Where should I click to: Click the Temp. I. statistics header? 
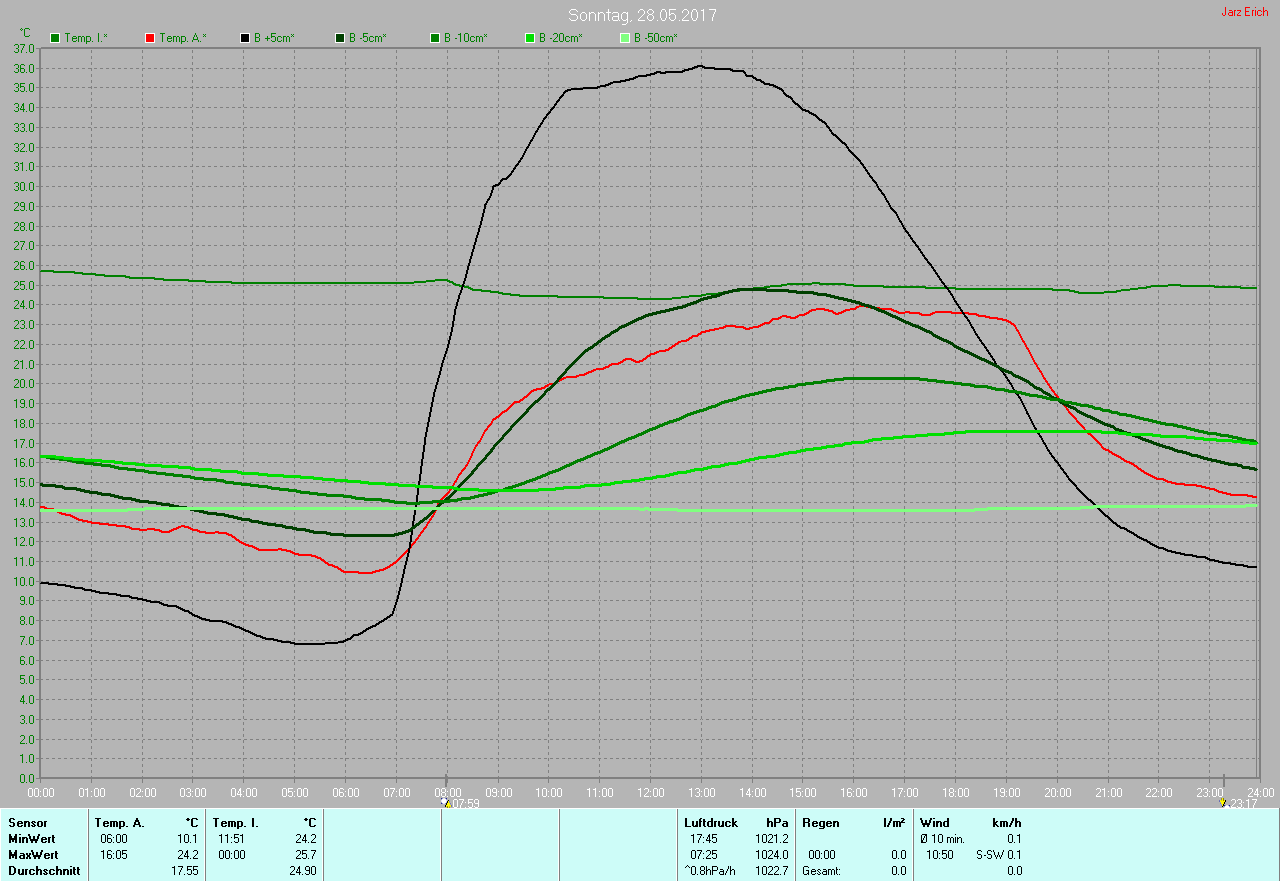pos(236,823)
